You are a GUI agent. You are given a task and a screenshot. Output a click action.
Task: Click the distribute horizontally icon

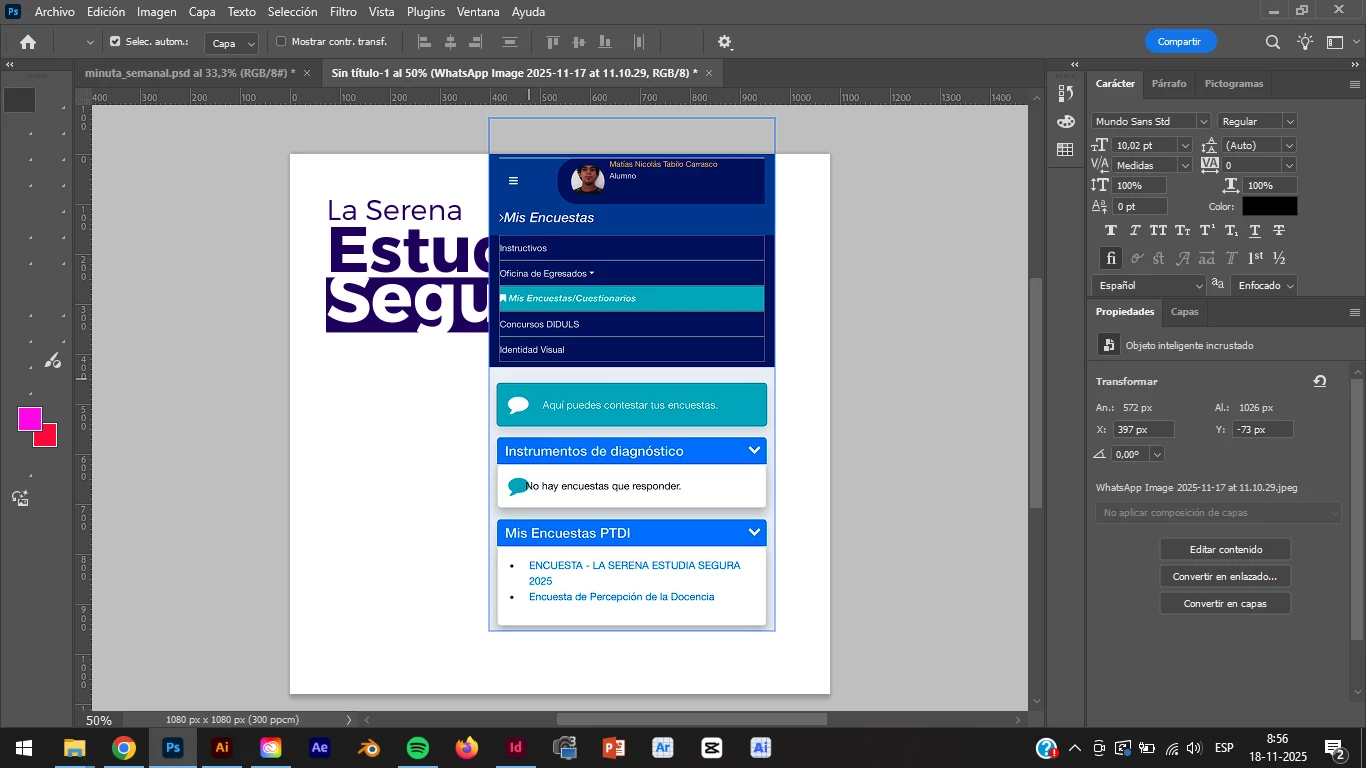click(x=638, y=42)
